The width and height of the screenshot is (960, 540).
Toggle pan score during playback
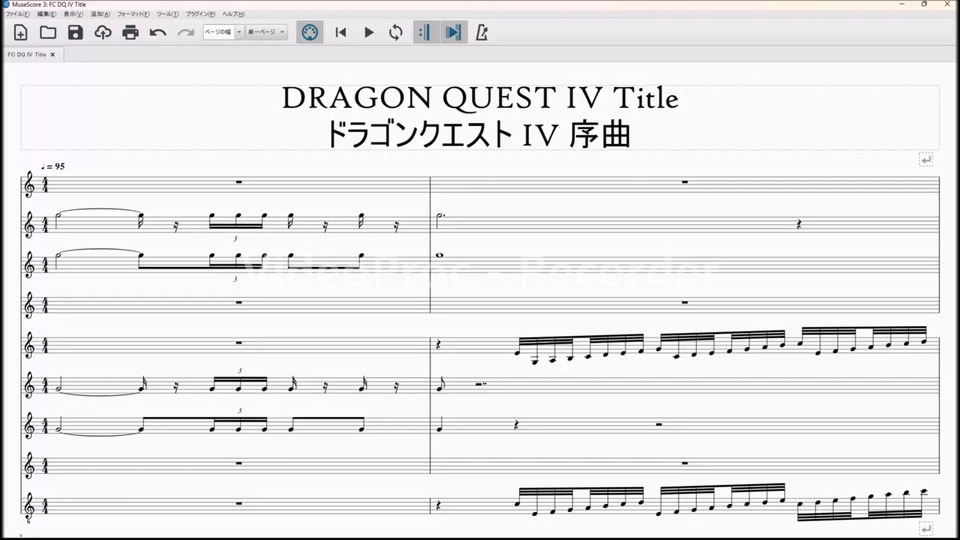454,32
